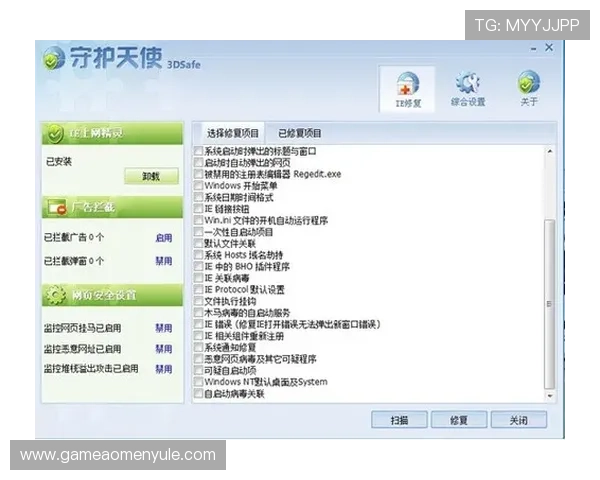The width and height of the screenshot is (600, 480).
Task: Disable 监控网页挂马 via 禁用 link
Action: pos(164,328)
